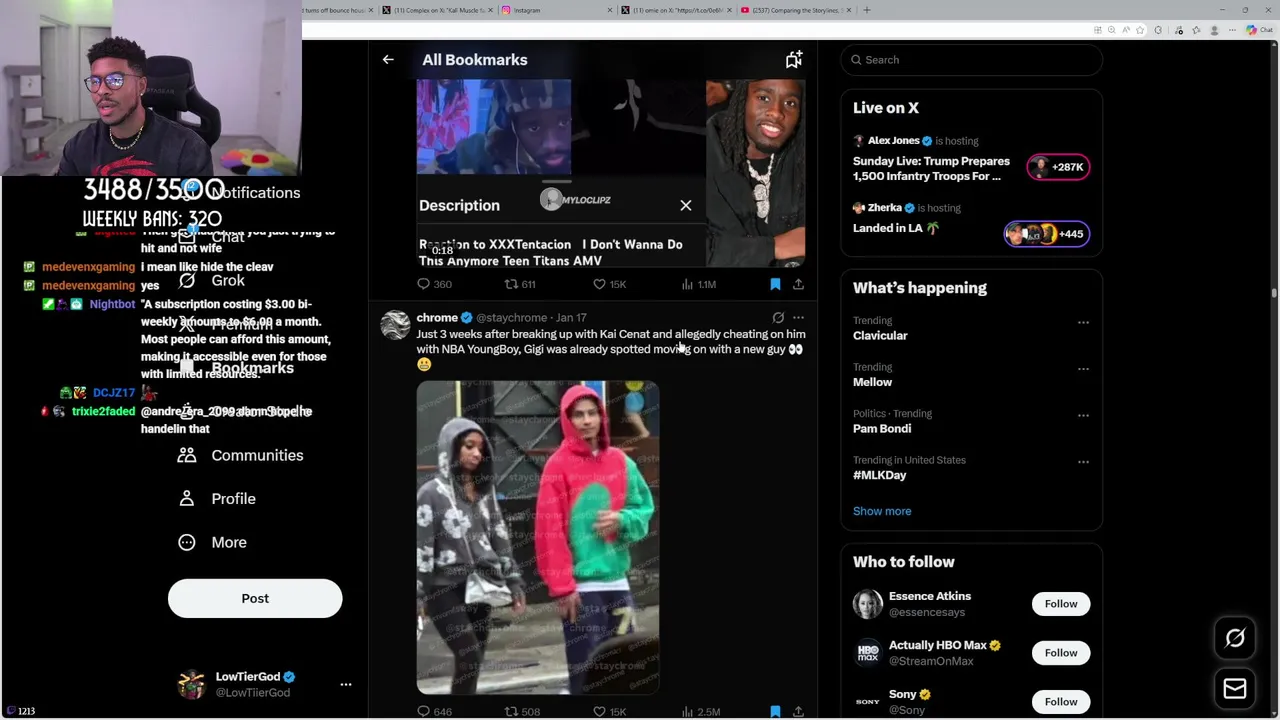Open Profile in the sidebar
The height and width of the screenshot is (720, 1280).
(216, 499)
